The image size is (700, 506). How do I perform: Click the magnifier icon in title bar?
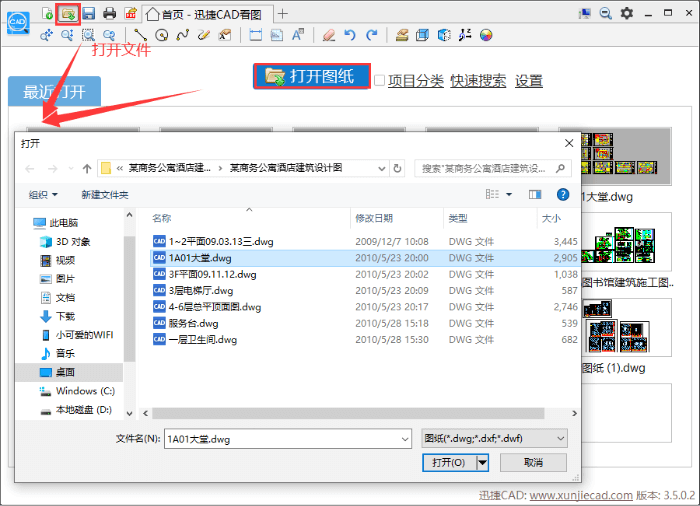pyautogui.click(x=605, y=13)
